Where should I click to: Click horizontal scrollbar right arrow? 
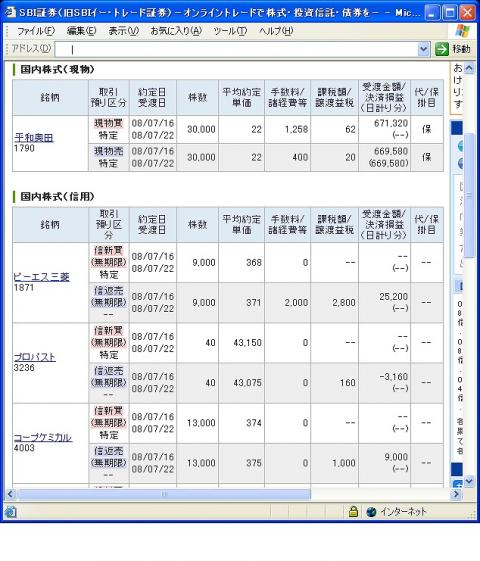[456, 494]
